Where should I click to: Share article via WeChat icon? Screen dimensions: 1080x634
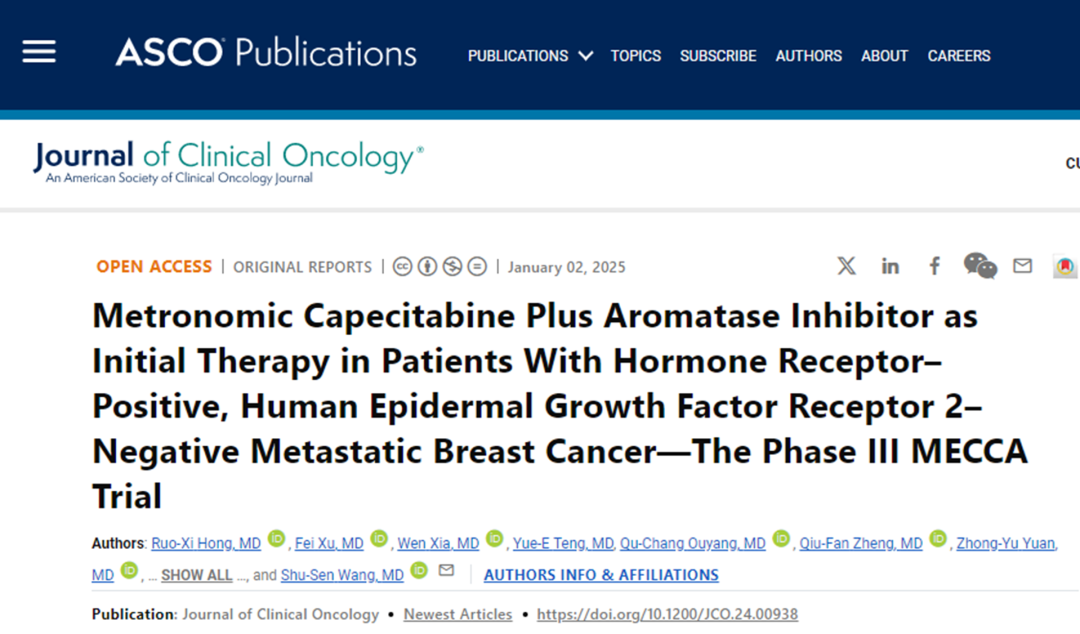[979, 266]
